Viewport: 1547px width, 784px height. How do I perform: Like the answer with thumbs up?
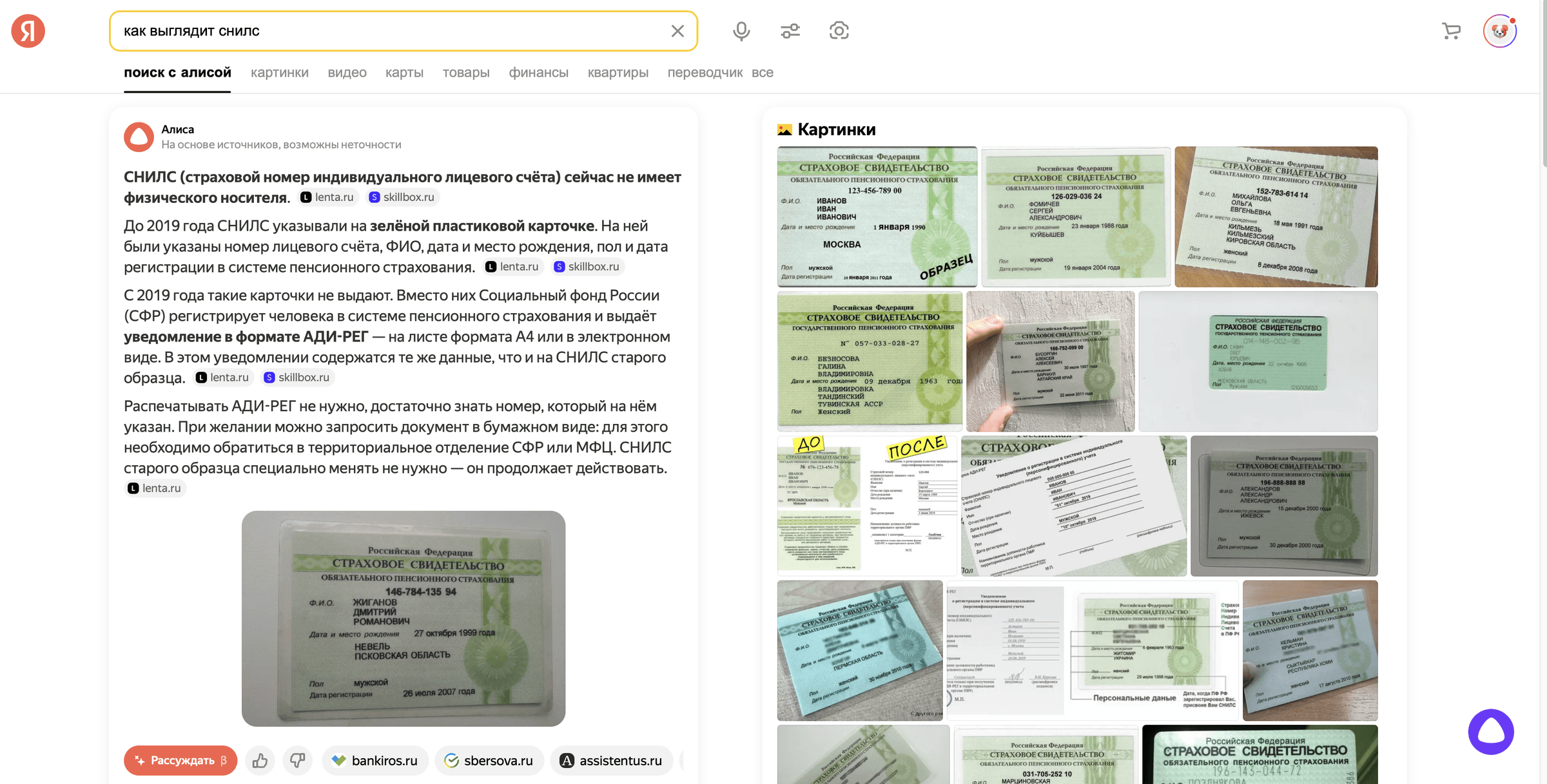coord(260,761)
